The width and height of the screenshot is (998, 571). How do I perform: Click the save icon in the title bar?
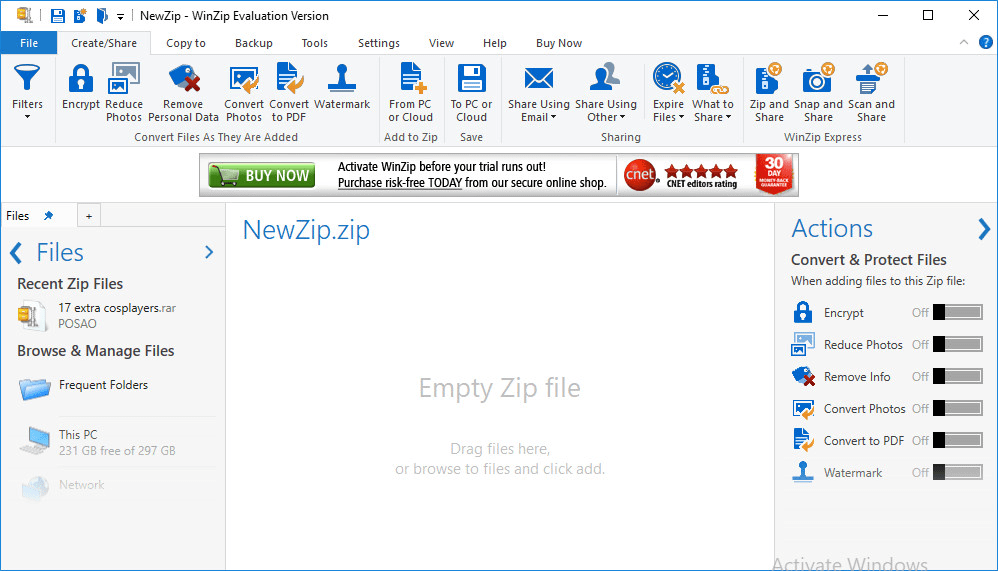click(x=57, y=16)
